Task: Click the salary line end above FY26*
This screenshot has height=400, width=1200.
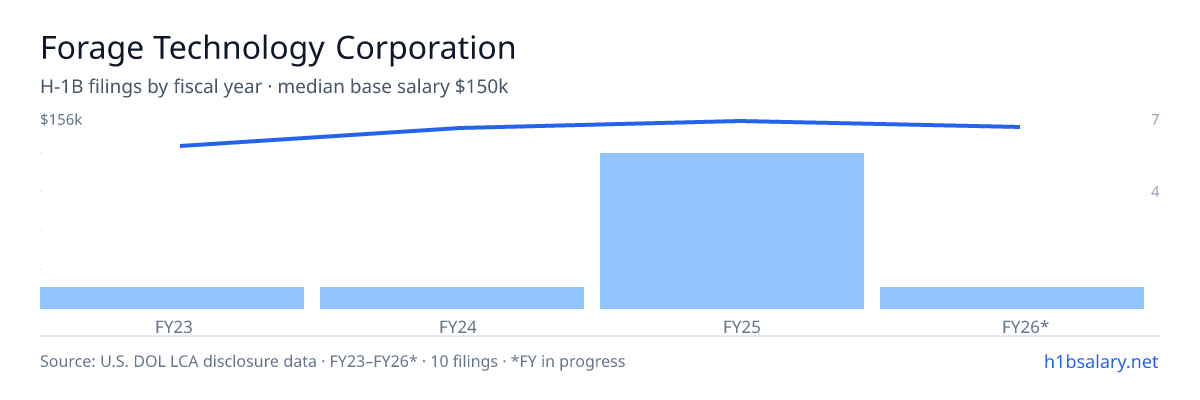Action: [1019, 127]
